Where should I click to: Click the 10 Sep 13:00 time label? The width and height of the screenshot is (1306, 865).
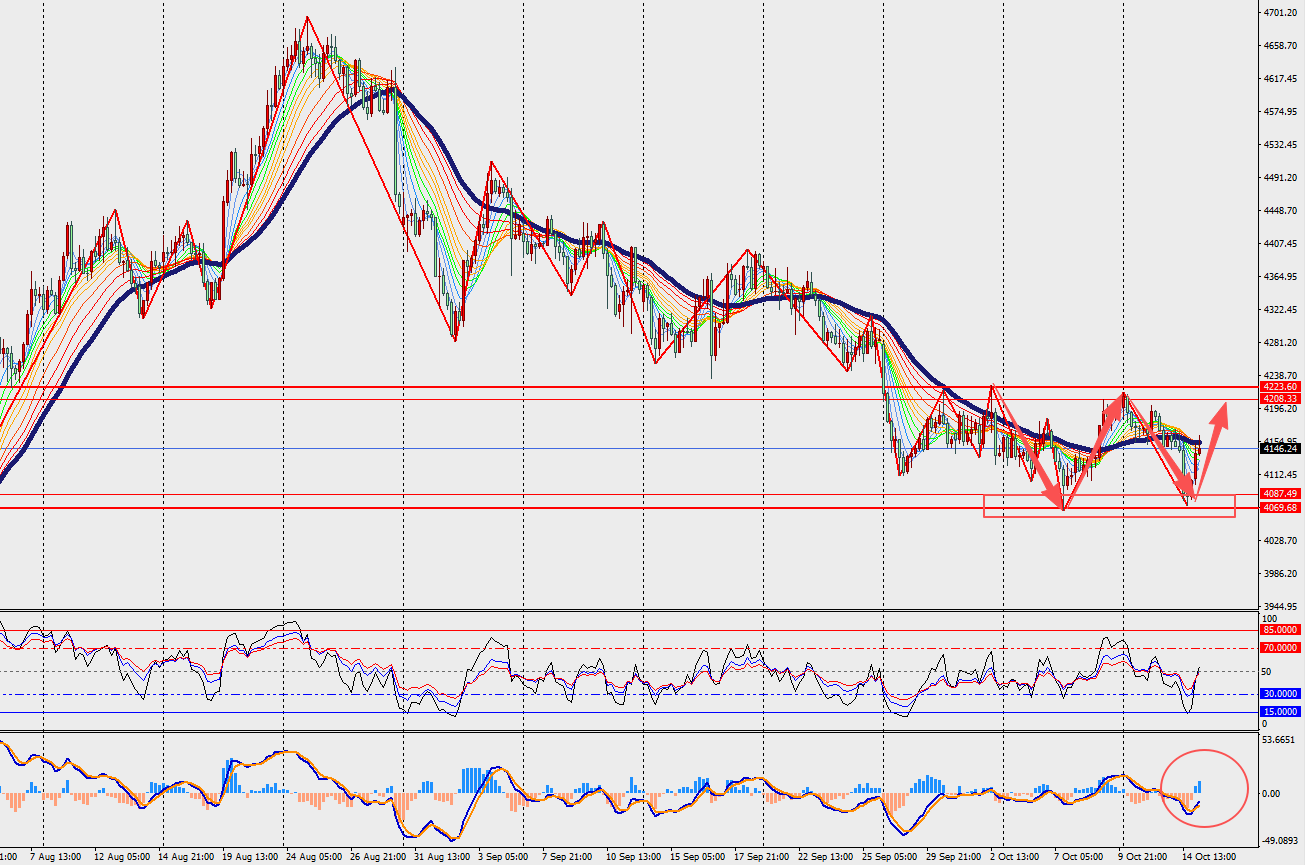632,858
